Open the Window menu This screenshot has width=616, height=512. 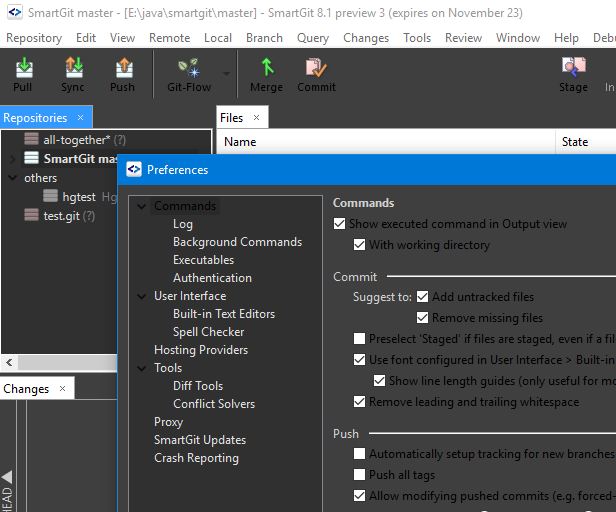(x=518, y=38)
